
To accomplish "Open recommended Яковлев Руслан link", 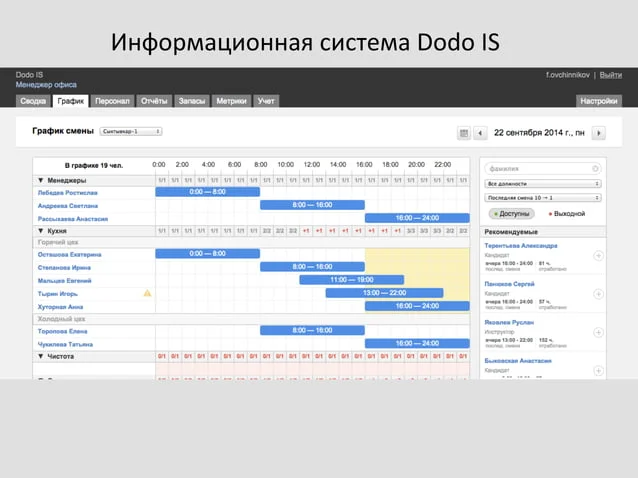I will coord(509,322).
